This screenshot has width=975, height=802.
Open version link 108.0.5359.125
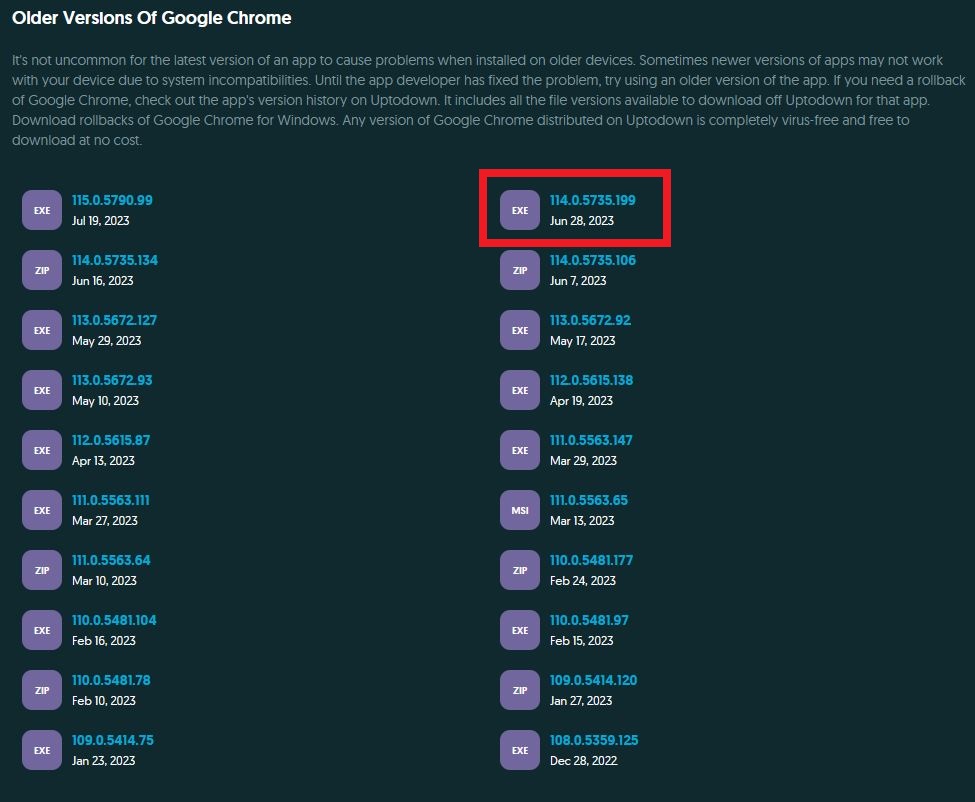pos(594,740)
